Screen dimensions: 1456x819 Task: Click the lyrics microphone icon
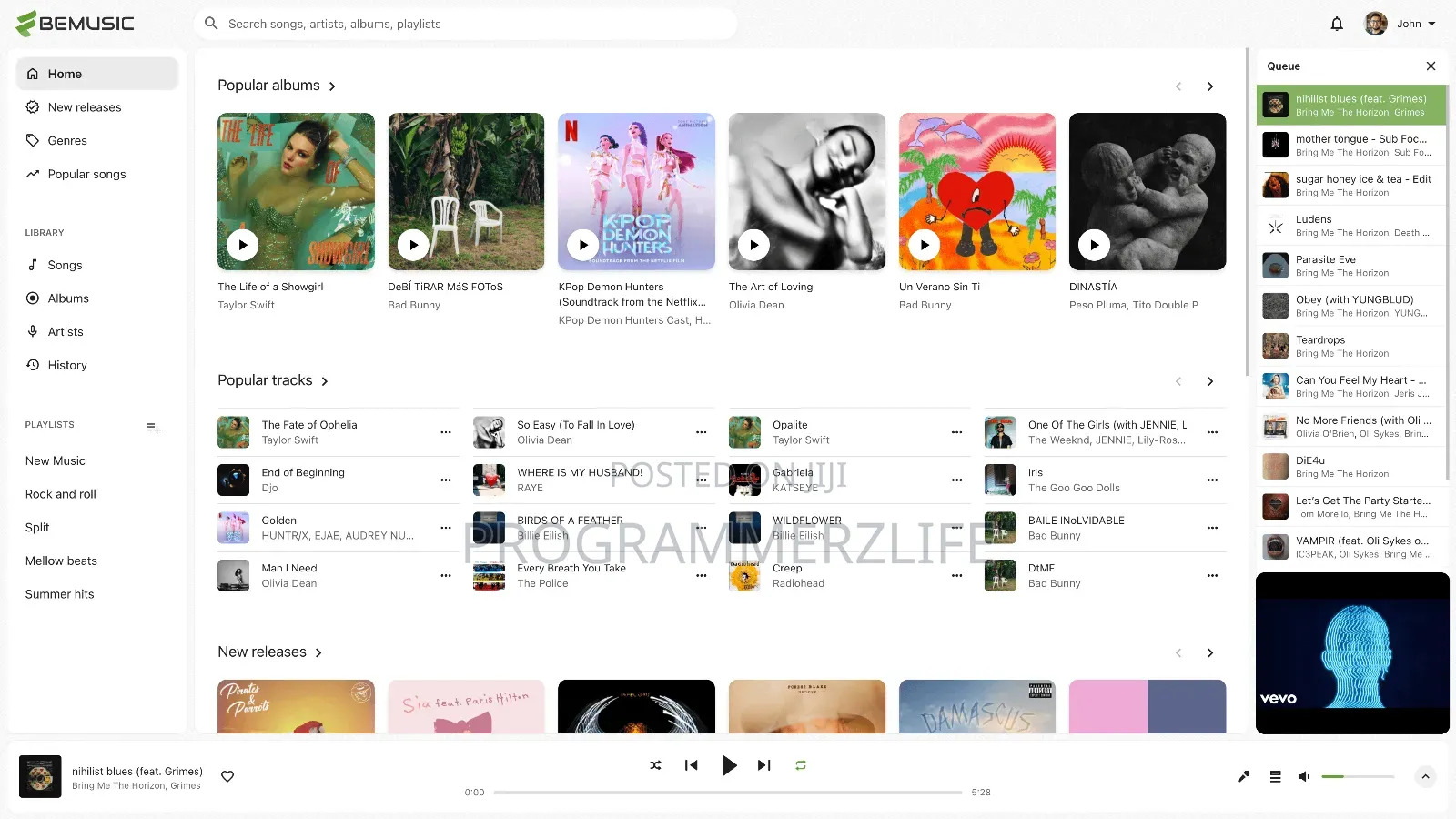1244,776
